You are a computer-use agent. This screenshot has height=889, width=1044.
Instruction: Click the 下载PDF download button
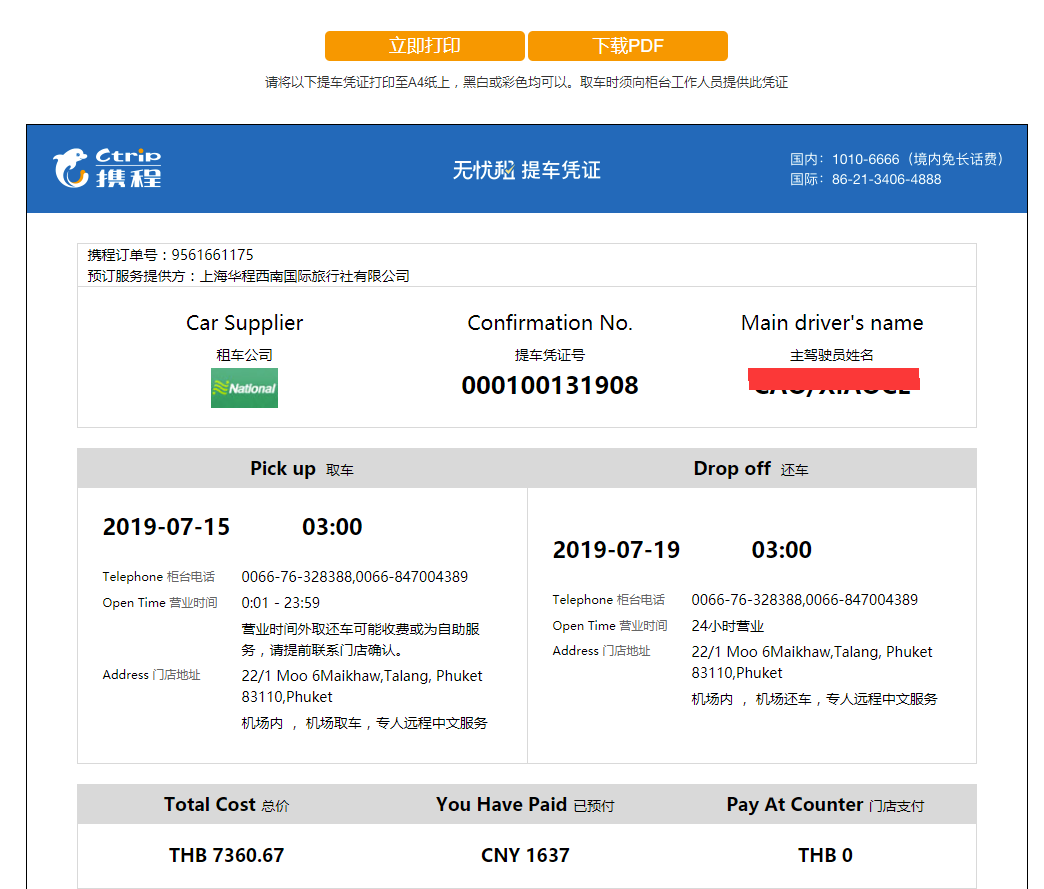[627, 46]
